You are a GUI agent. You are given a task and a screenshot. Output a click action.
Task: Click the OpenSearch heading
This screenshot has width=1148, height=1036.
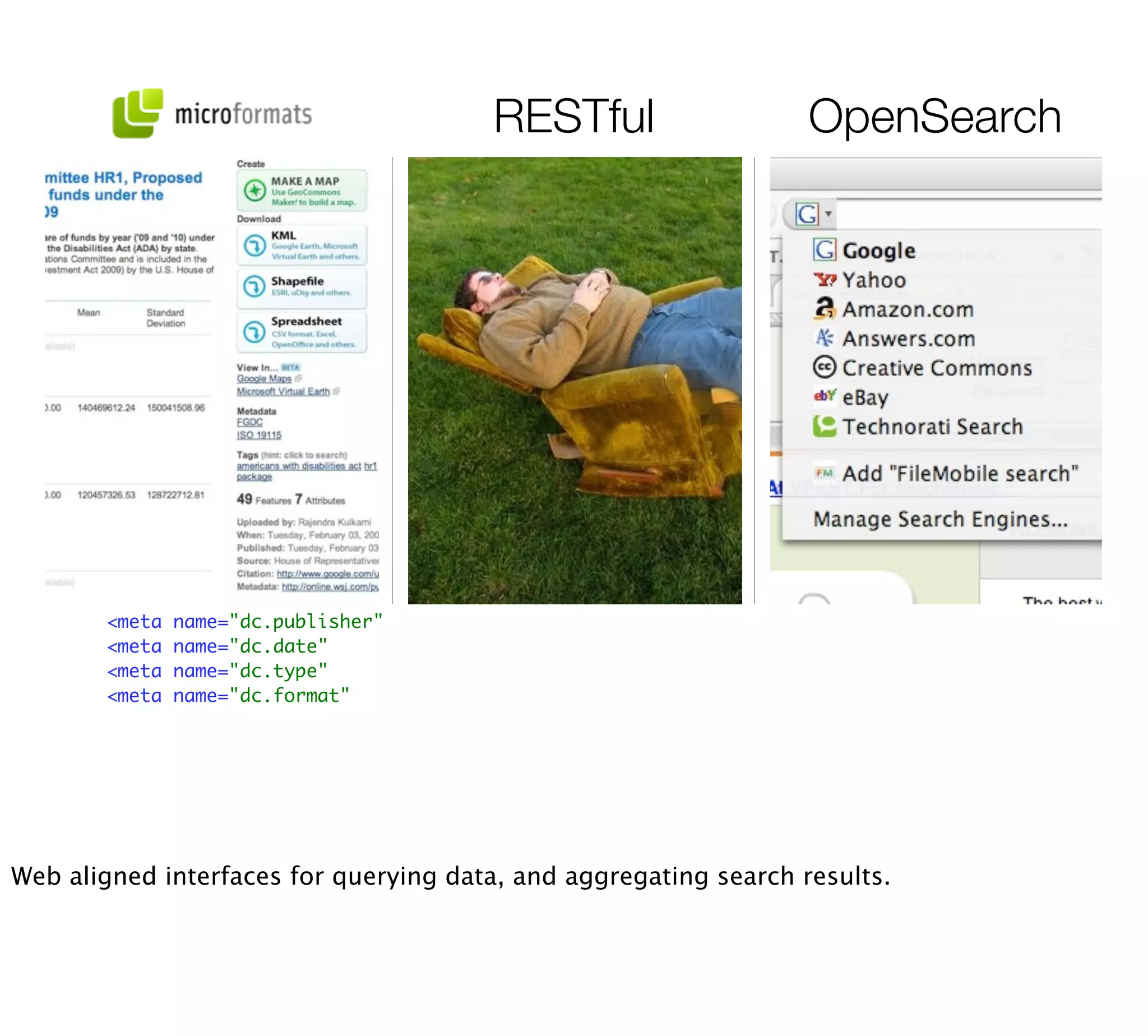934,116
